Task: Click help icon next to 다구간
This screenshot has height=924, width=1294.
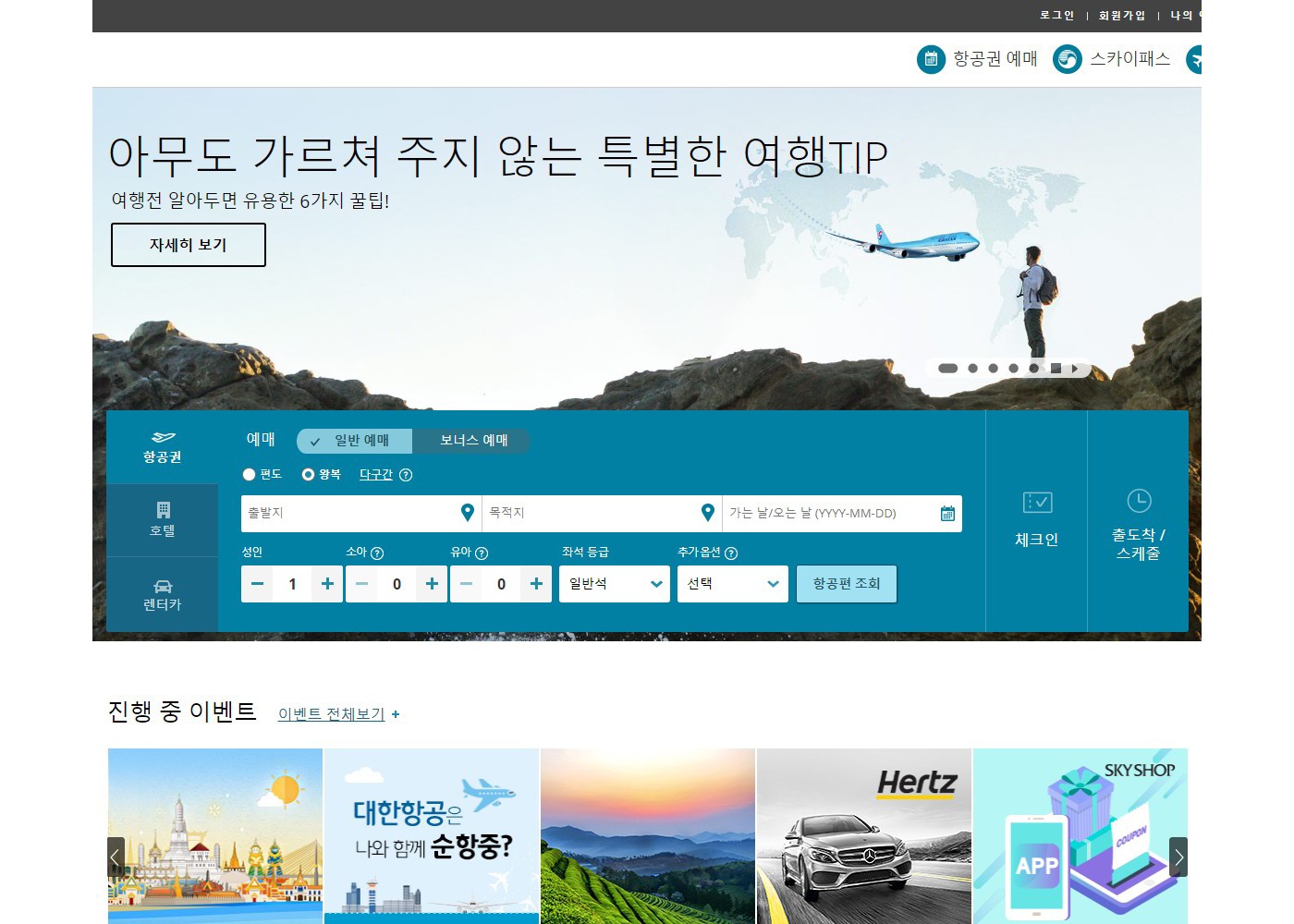Action: click(x=406, y=475)
